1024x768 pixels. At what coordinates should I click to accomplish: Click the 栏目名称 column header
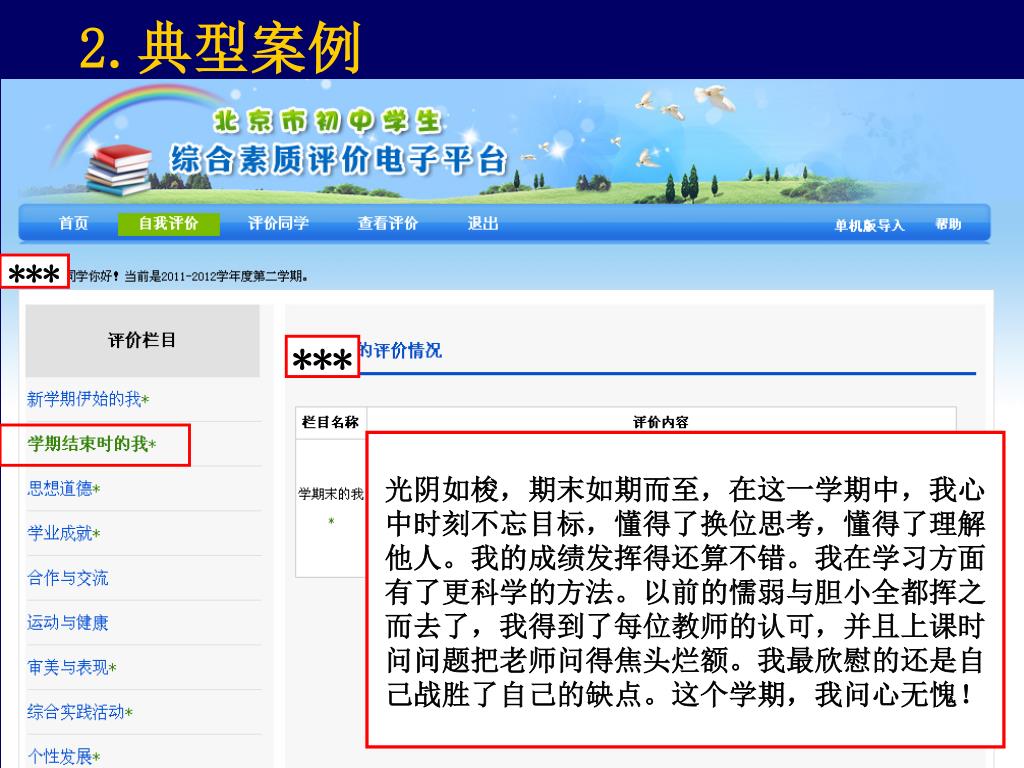point(330,422)
